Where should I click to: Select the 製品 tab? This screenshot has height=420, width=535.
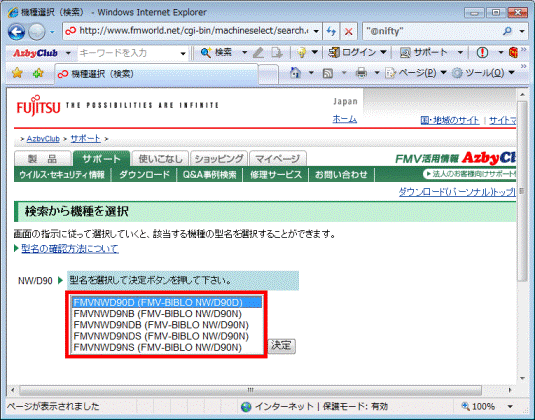pyautogui.click(x=42, y=159)
